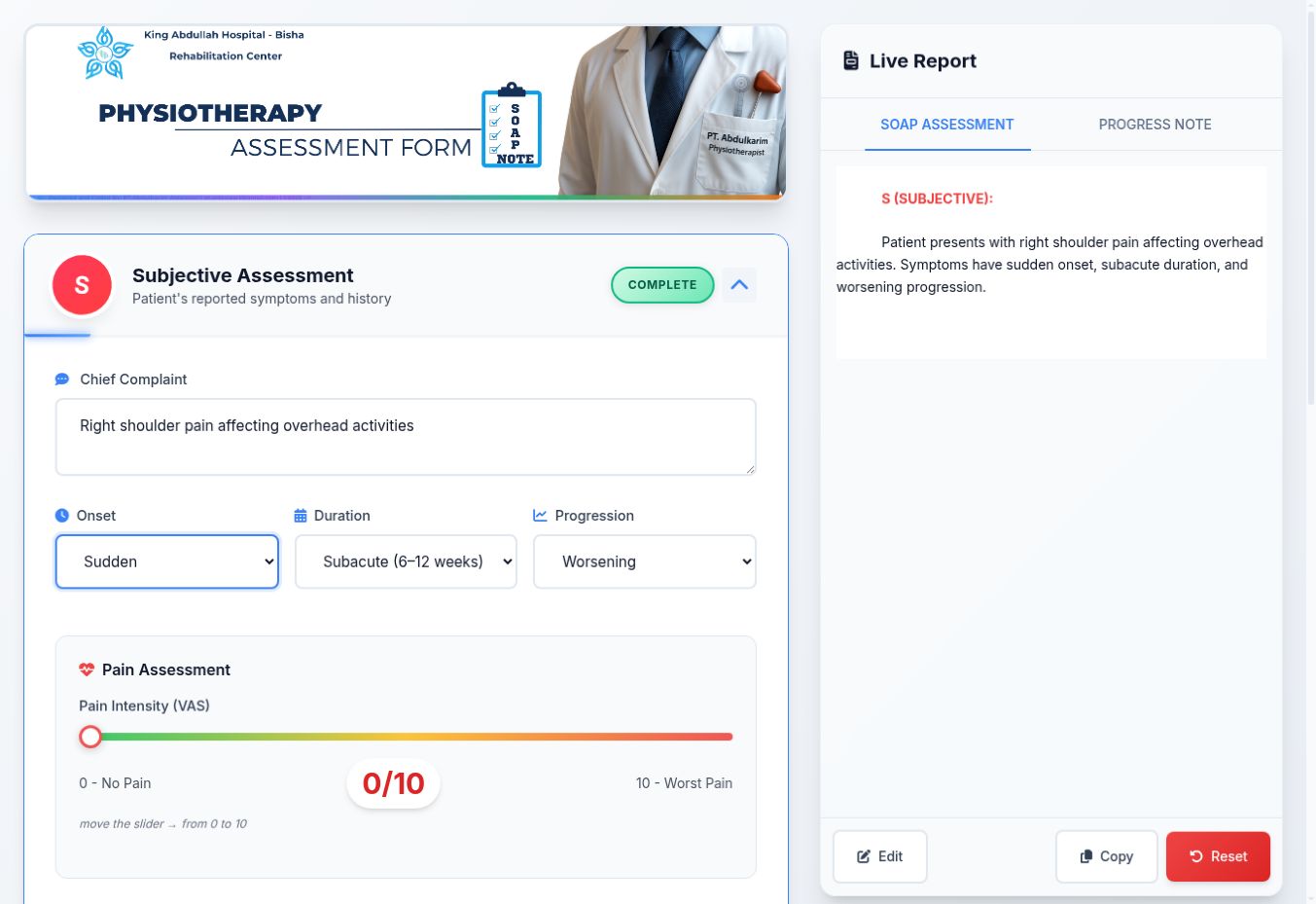The height and width of the screenshot is (904, 1316).
Task: Open the Onset dropdown showing Sudden
Action: (167, 561)
